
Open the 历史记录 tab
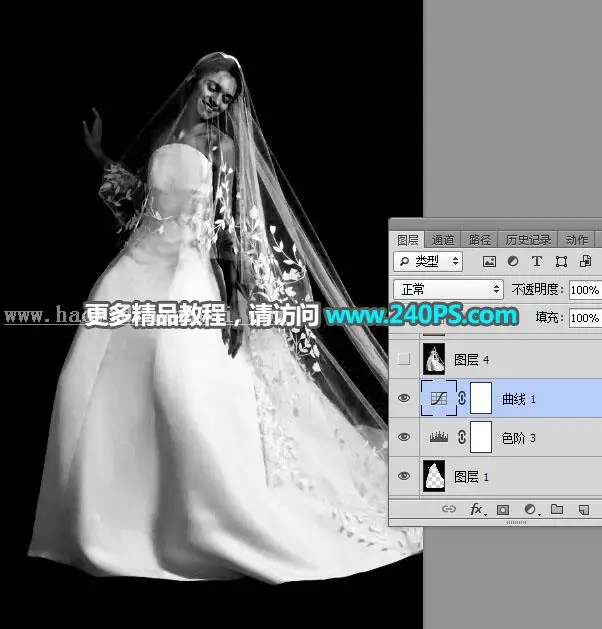528,240
